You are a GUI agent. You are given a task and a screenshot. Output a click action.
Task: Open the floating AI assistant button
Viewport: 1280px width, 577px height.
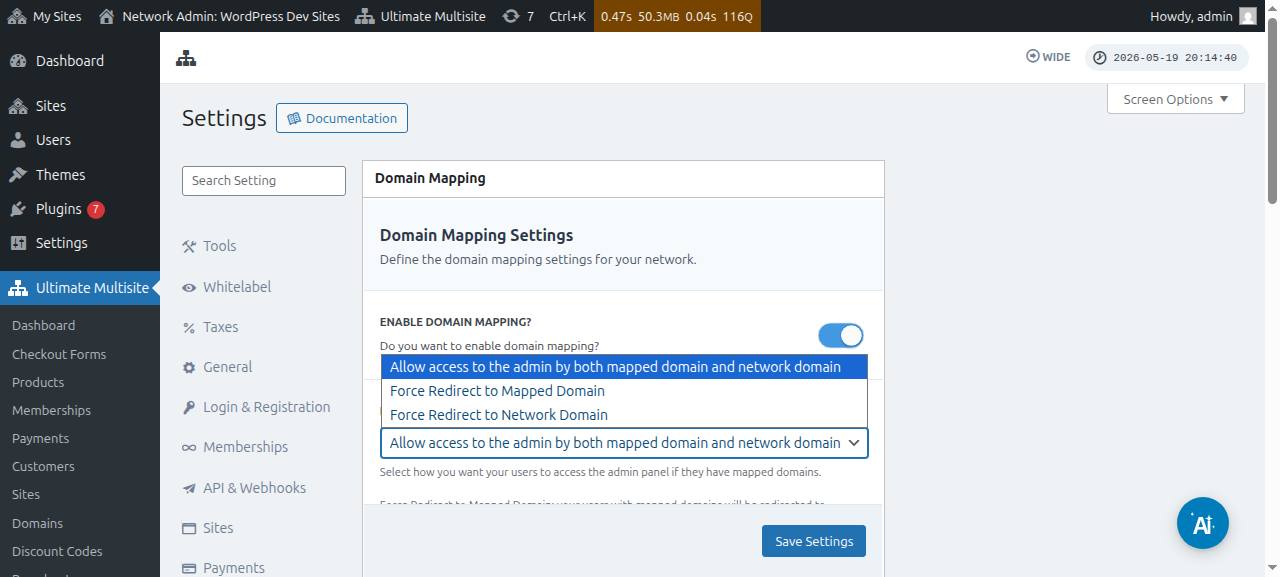1203,523
